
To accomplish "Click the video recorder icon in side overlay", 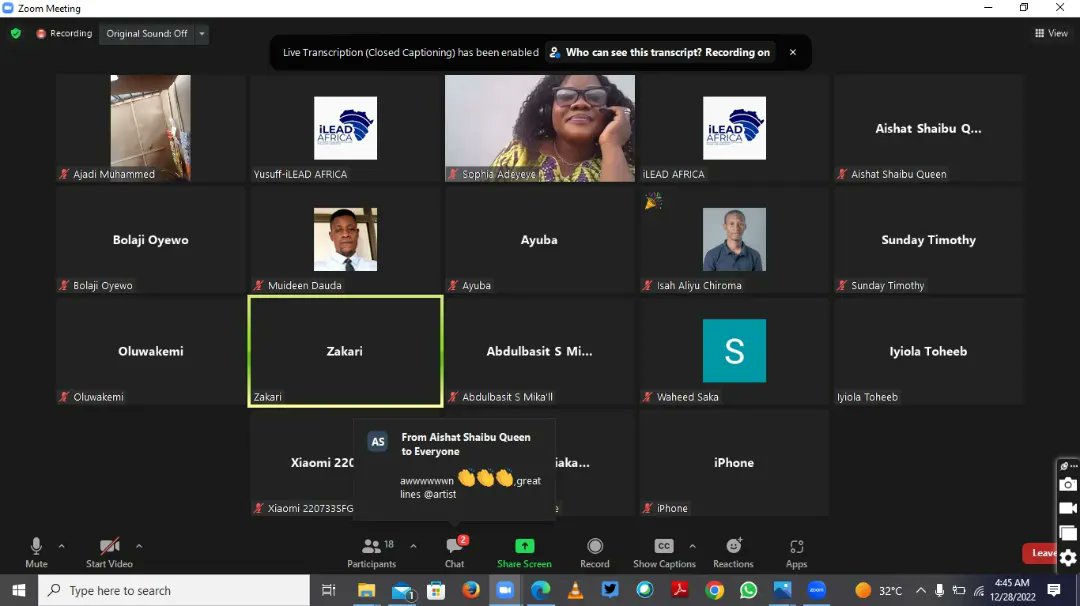I will [x=1068, y=508].
